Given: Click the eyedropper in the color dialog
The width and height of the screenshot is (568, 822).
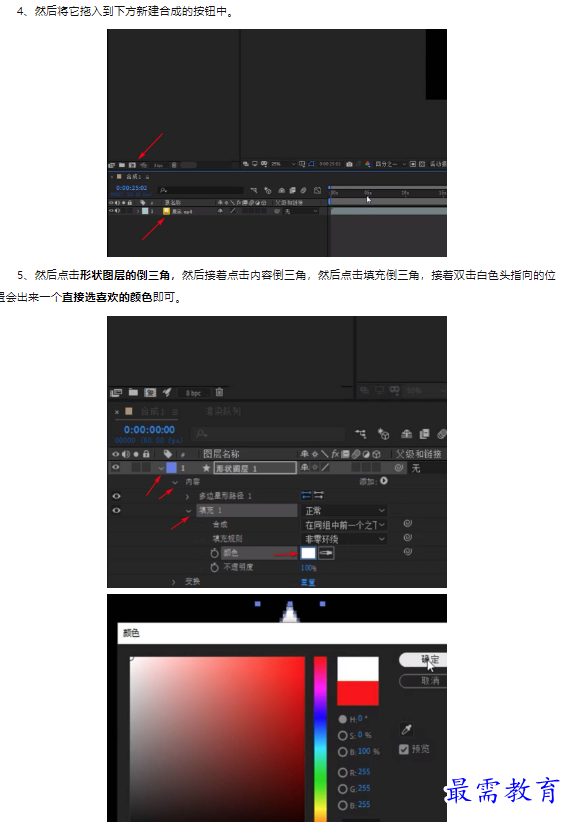Looking at the screenshot, I should tap(406, 729).
